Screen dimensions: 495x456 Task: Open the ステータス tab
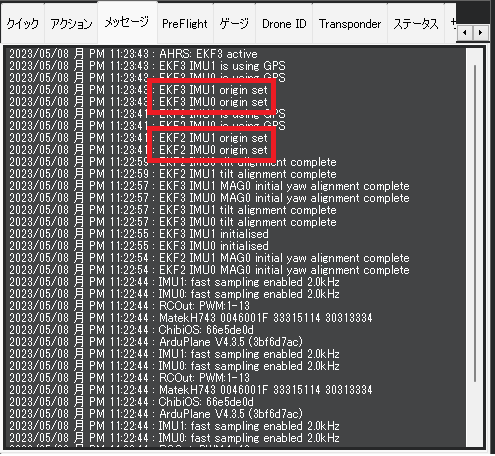(416, 24)
